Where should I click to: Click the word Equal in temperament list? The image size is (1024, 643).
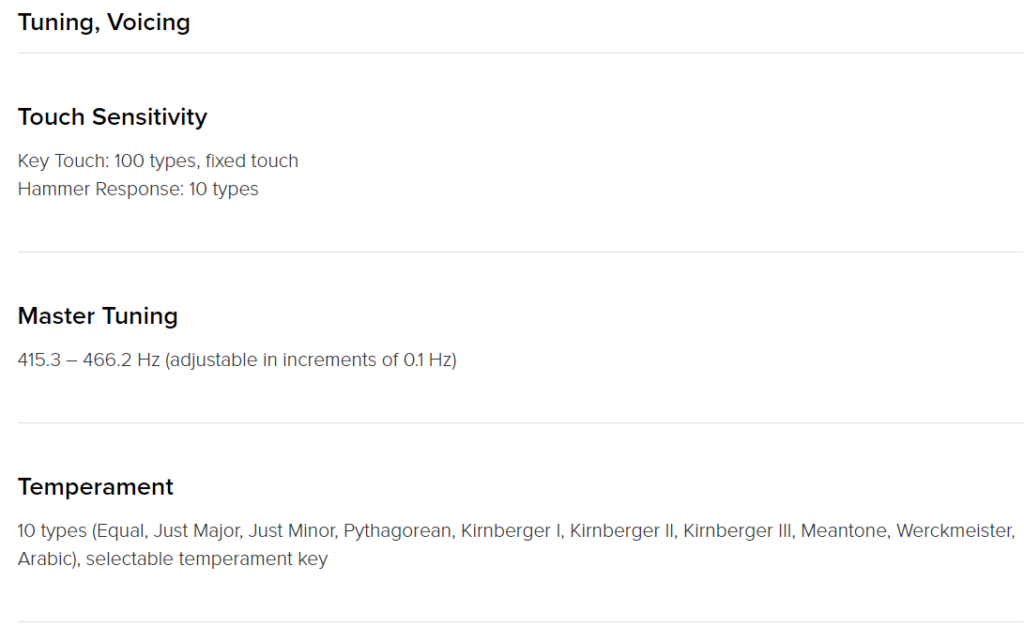(120, 531)
